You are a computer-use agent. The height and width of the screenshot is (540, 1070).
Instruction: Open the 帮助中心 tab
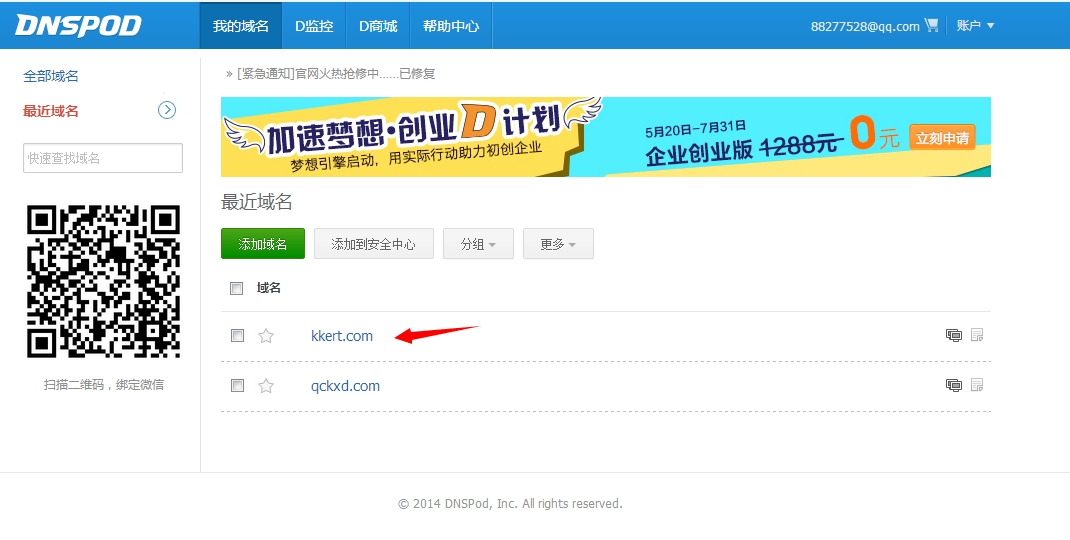tap(451, 26)
